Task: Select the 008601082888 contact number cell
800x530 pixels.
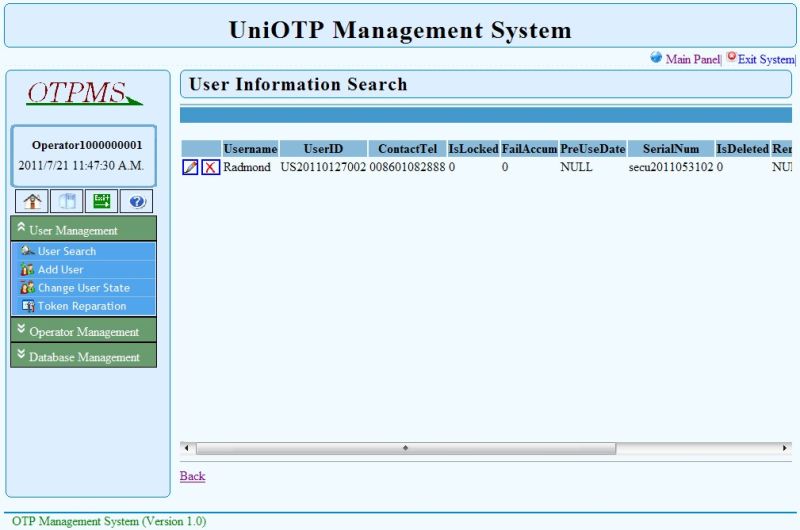Action: [408, 167]
